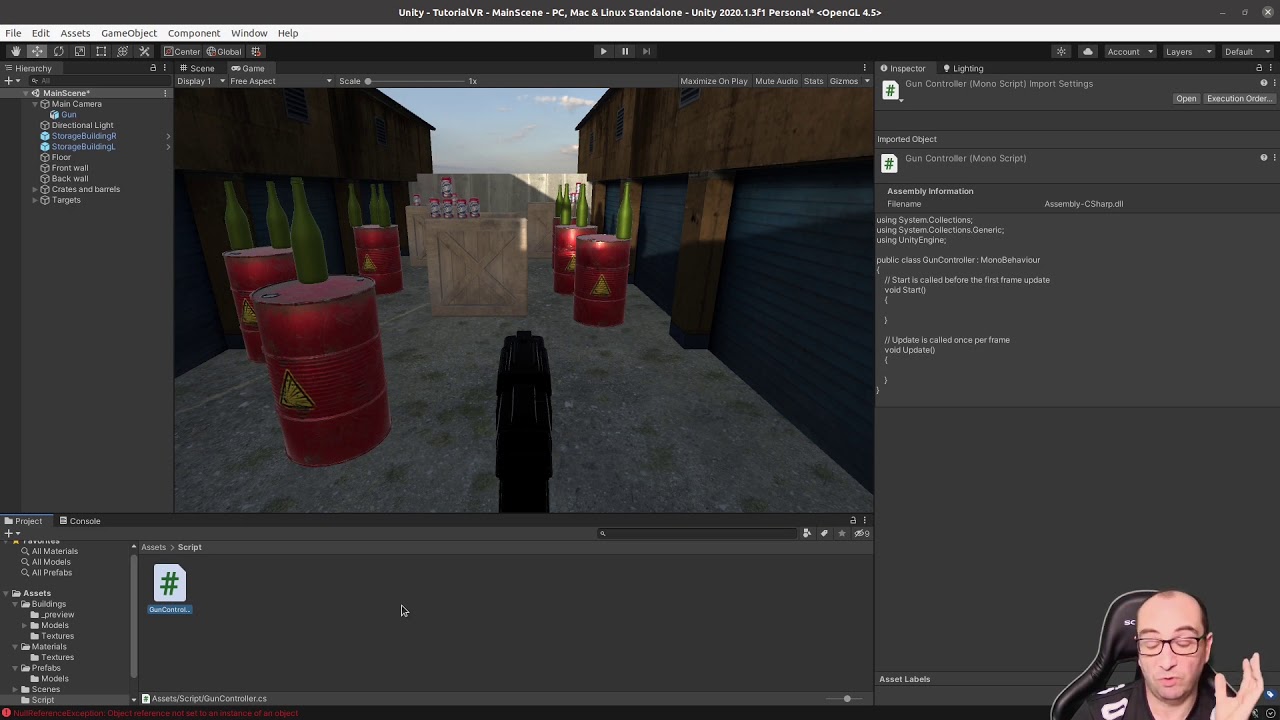
Task: Lock the Inspector panel
Action: click(1259, 68)
